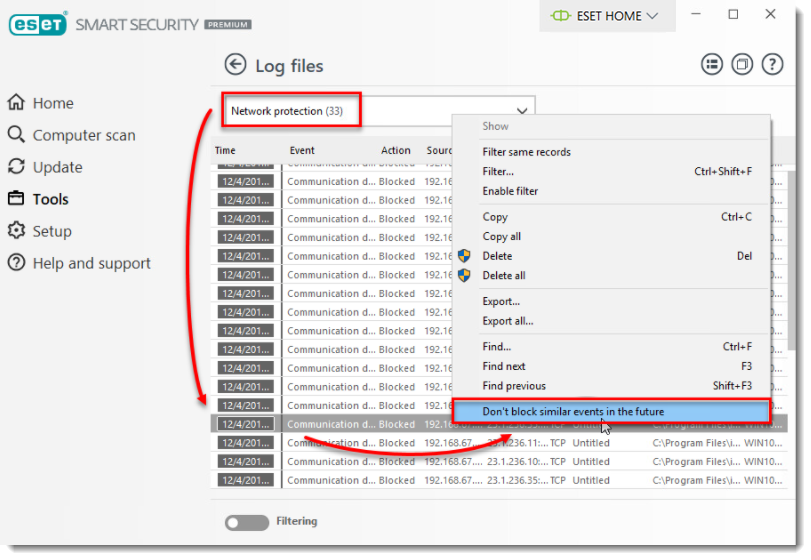The image size is (811, 560).
Task: Click the Home house icon in sidebar
Action: (16, 102)
